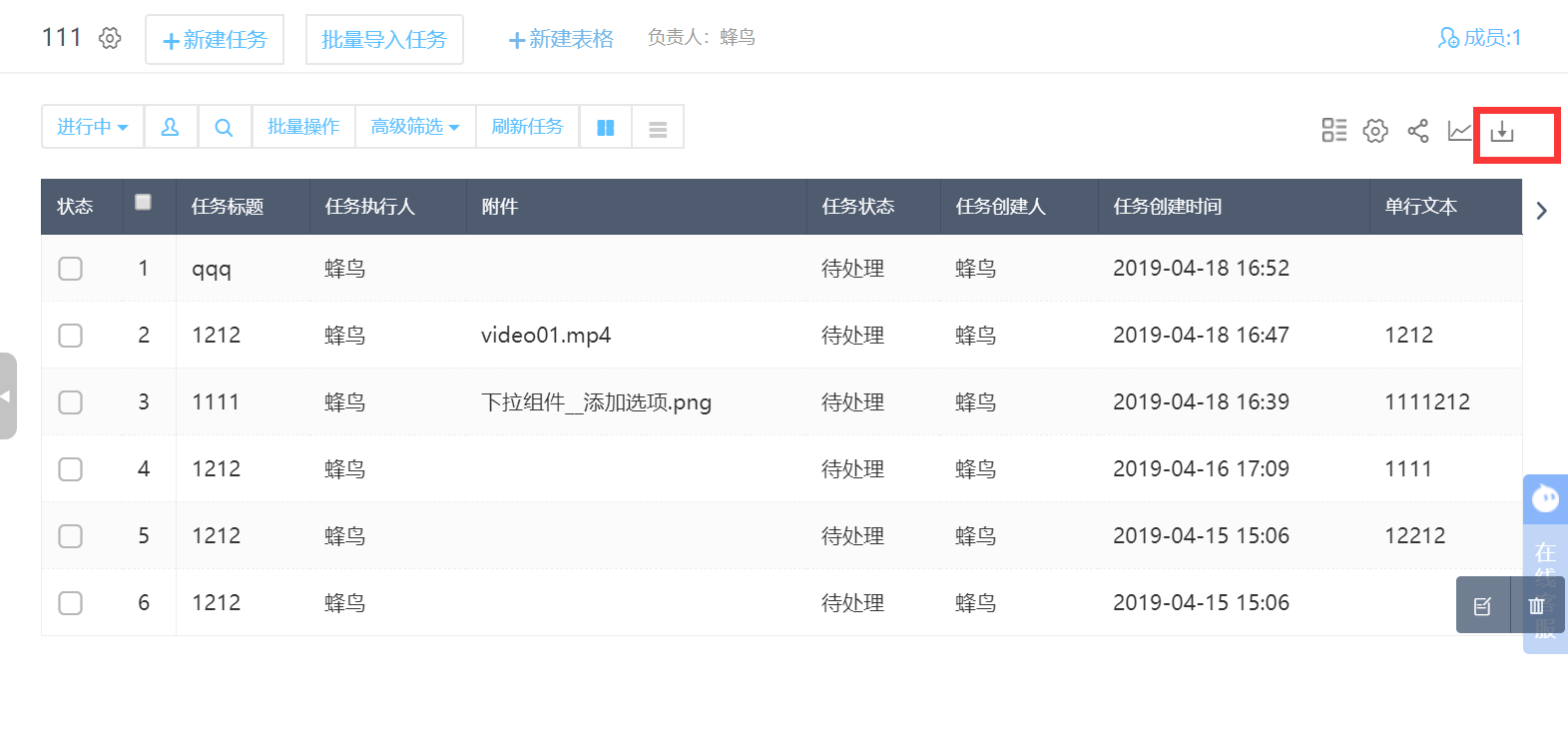1568x750 pixels.
Task: Open table settings gear in toolbar
Action: (1375, 131)
